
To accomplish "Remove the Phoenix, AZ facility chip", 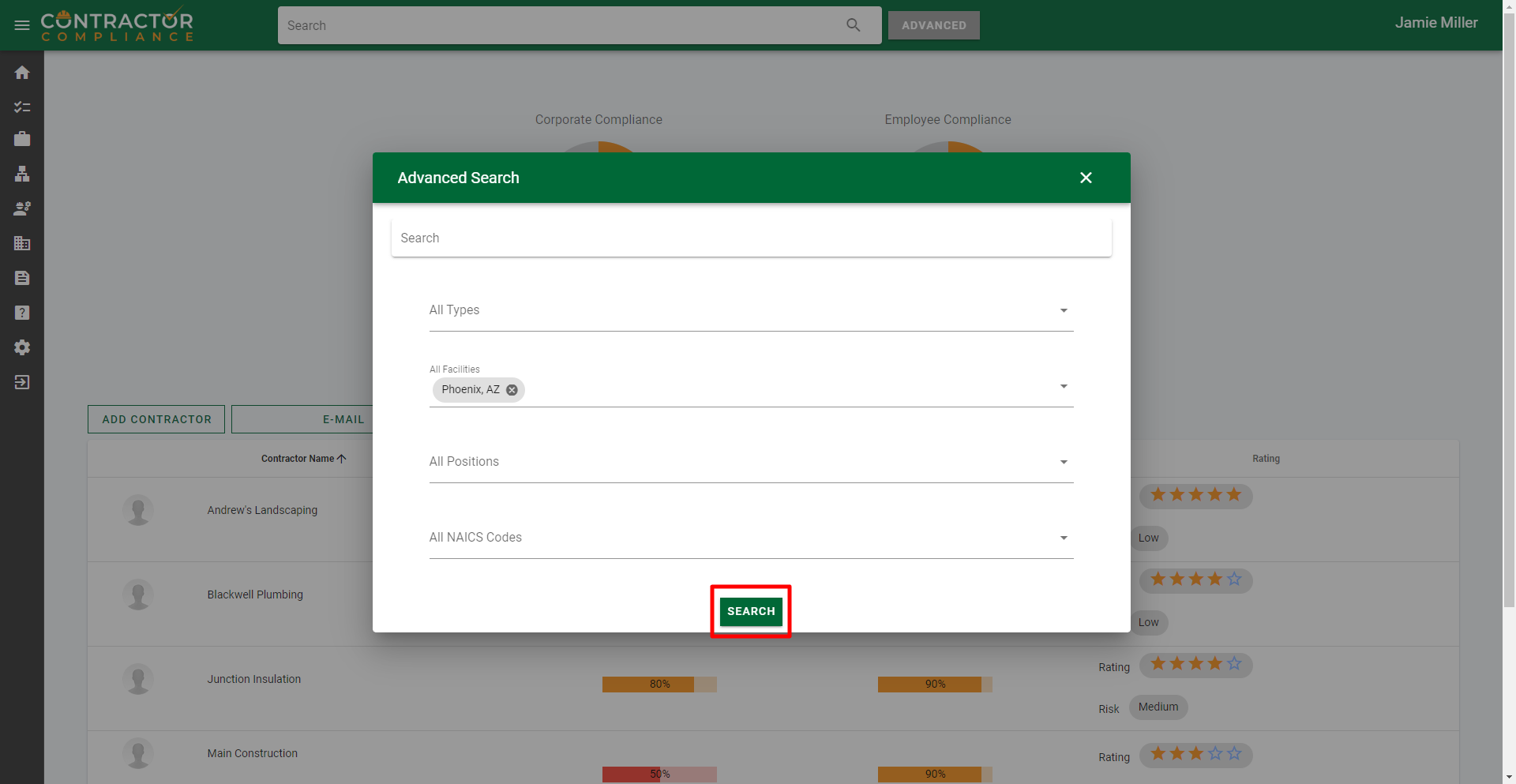I will pyautogui.click(x=512, y=390).
